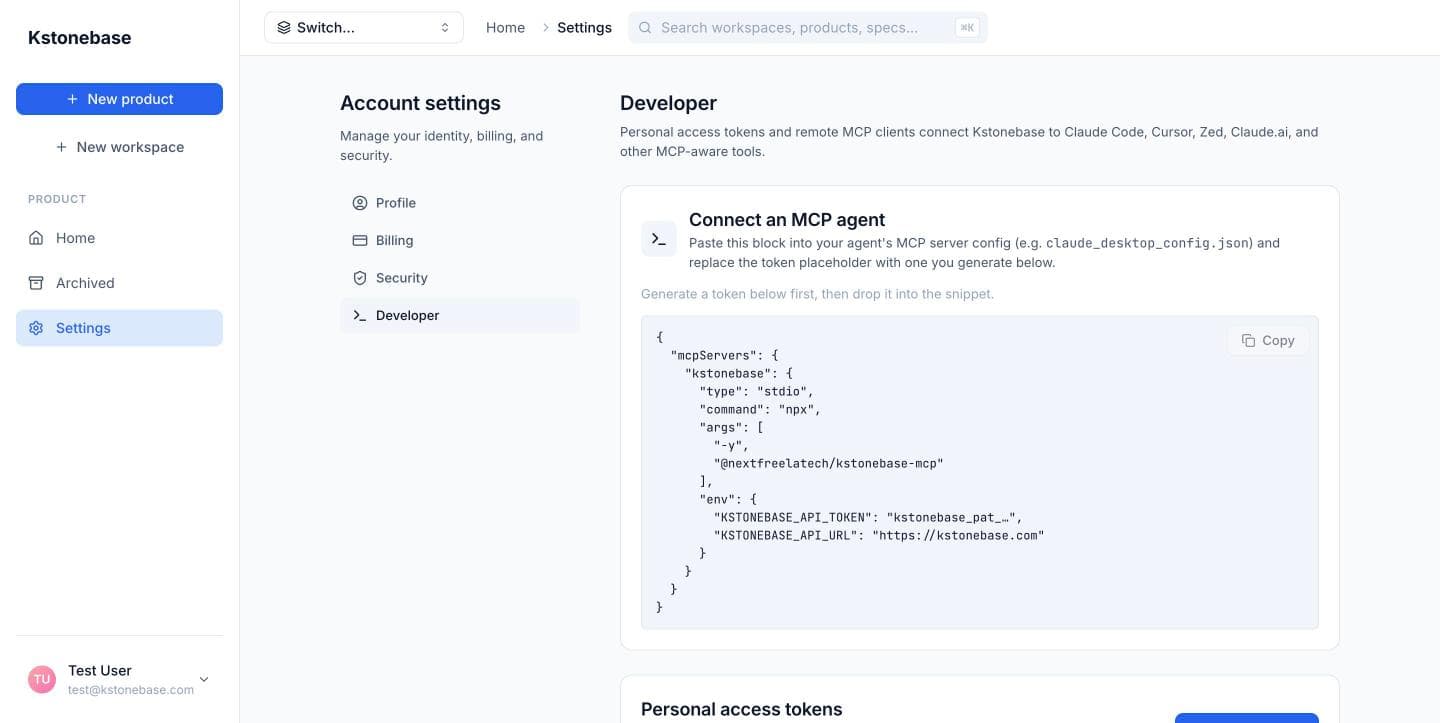Click the Personal access tokens heading
1440x723 pixels.
click(742, 709)
